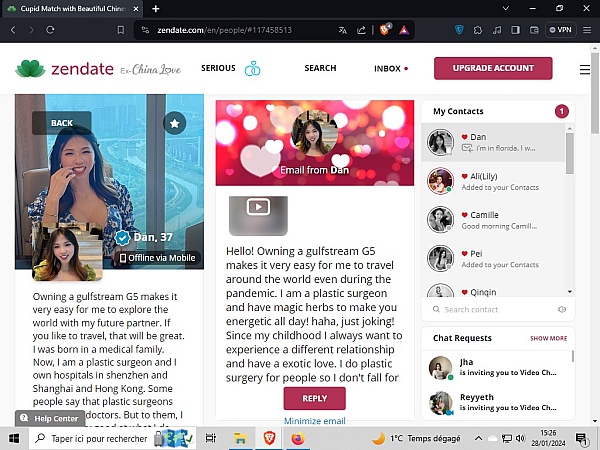Open site settings icon in address bar
Image resolution: width=600 pixels, height=450 pixels.
(145, 30)
